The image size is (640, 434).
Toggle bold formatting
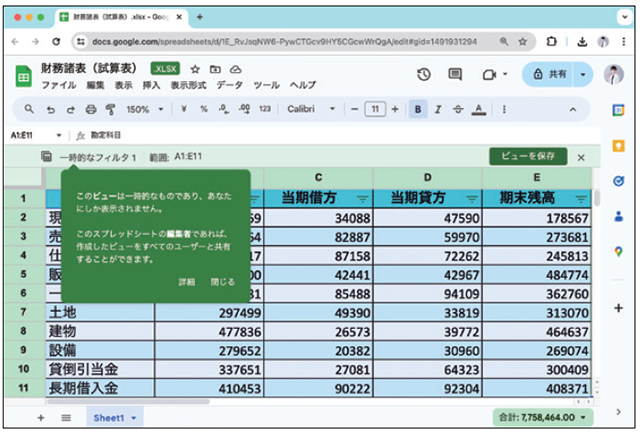[418, 109]
